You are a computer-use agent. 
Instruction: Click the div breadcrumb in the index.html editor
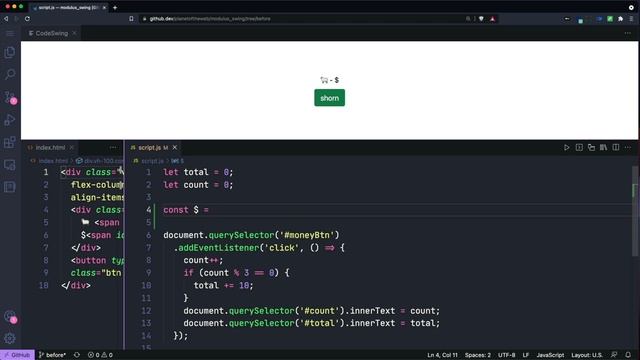100,161
